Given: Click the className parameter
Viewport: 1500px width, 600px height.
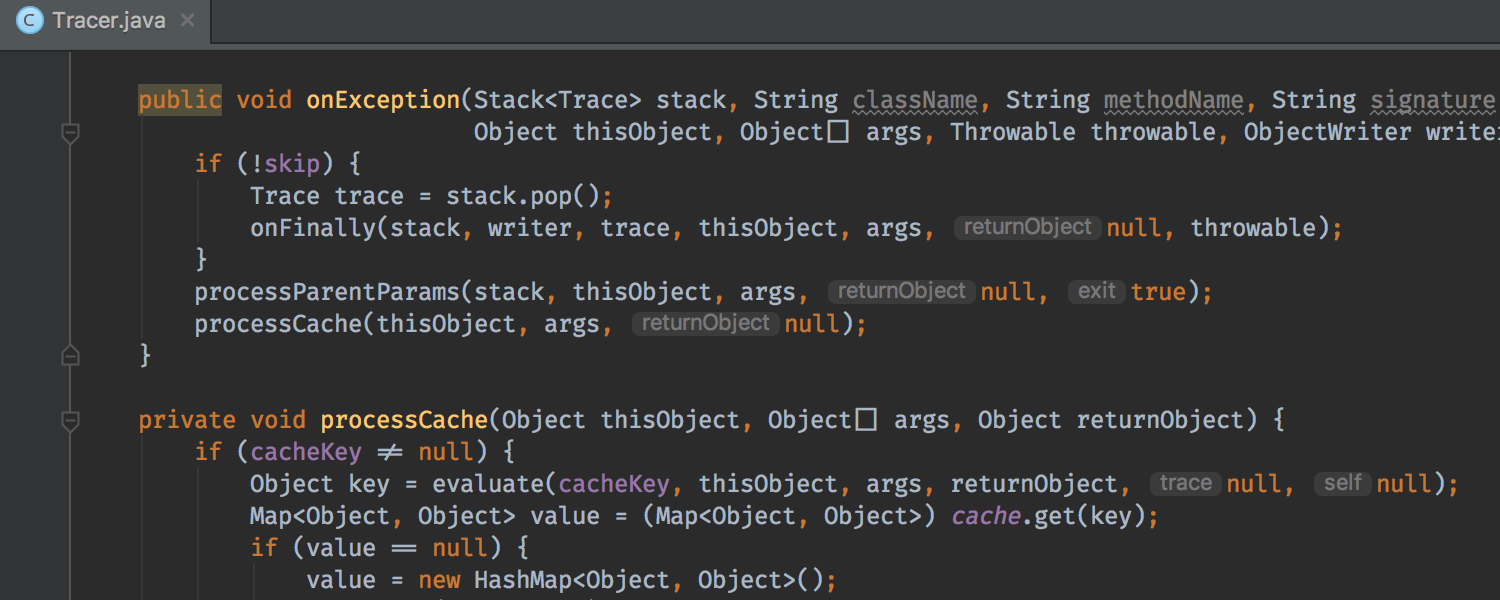Looking at the screenshot, I should coord(915,100).
